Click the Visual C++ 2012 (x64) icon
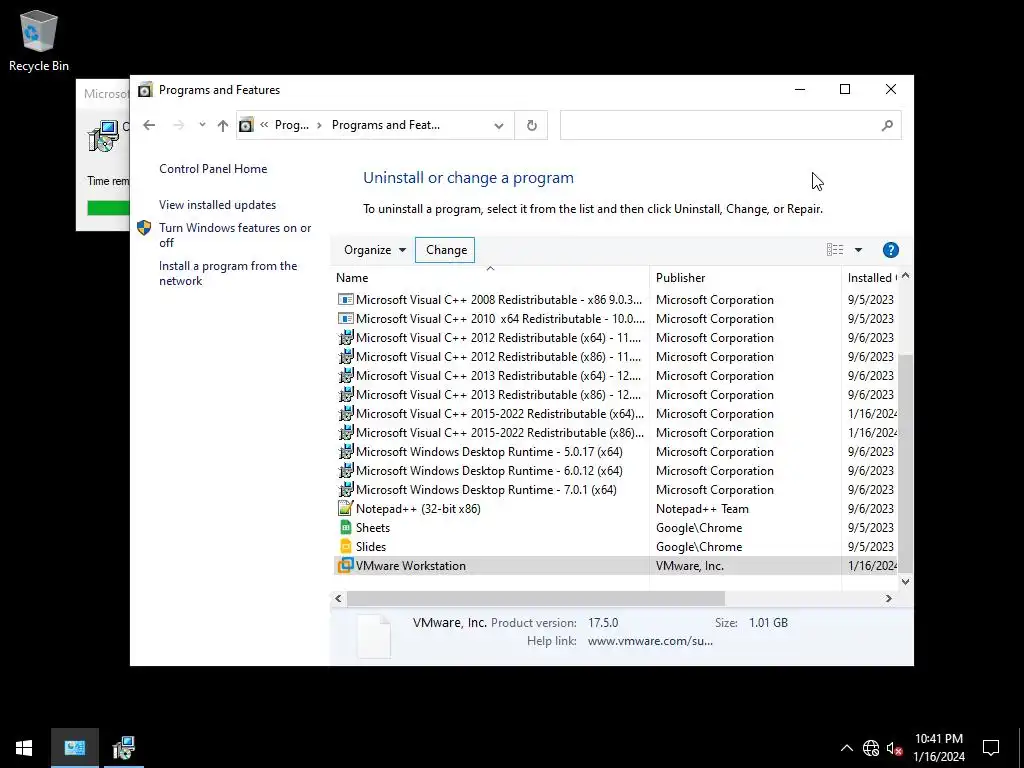Screen dimensions: 1024x768 pyautogui.click(x=345, y=338)
